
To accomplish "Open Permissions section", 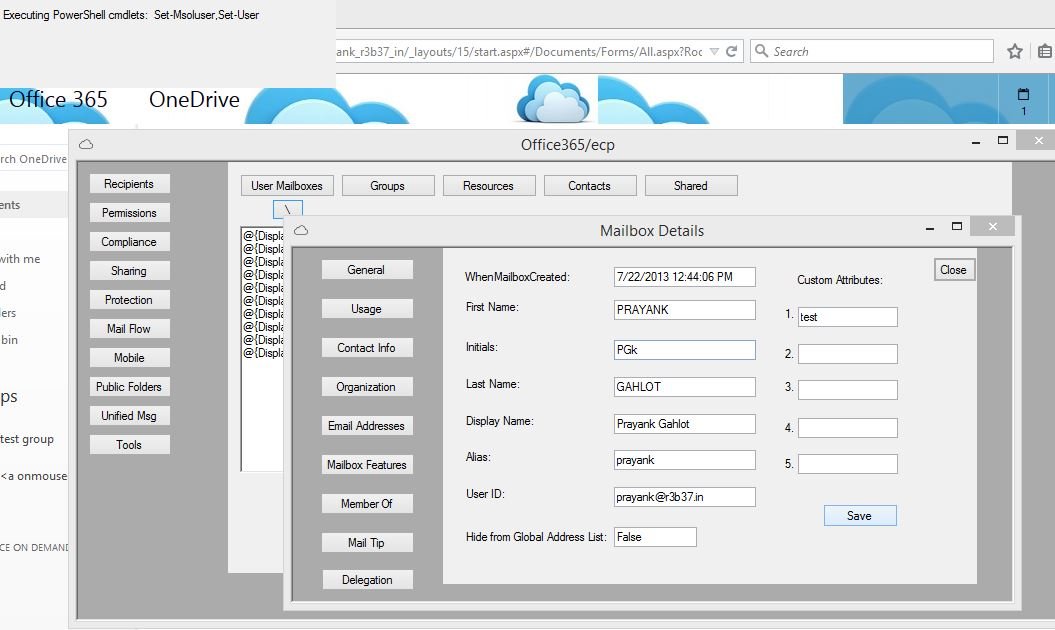I will [129, 213].
